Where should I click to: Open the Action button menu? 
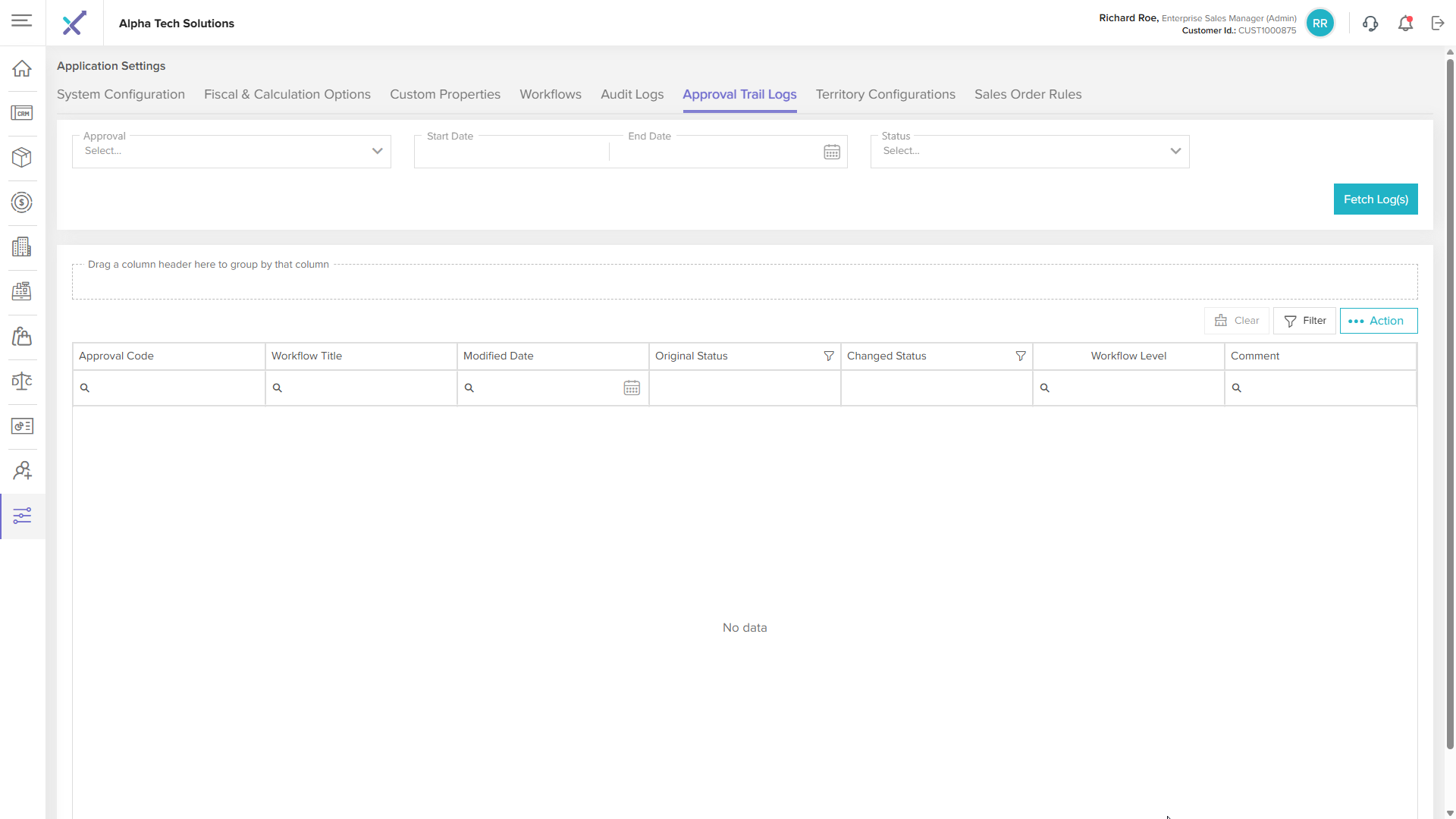tap(1378, 321)
